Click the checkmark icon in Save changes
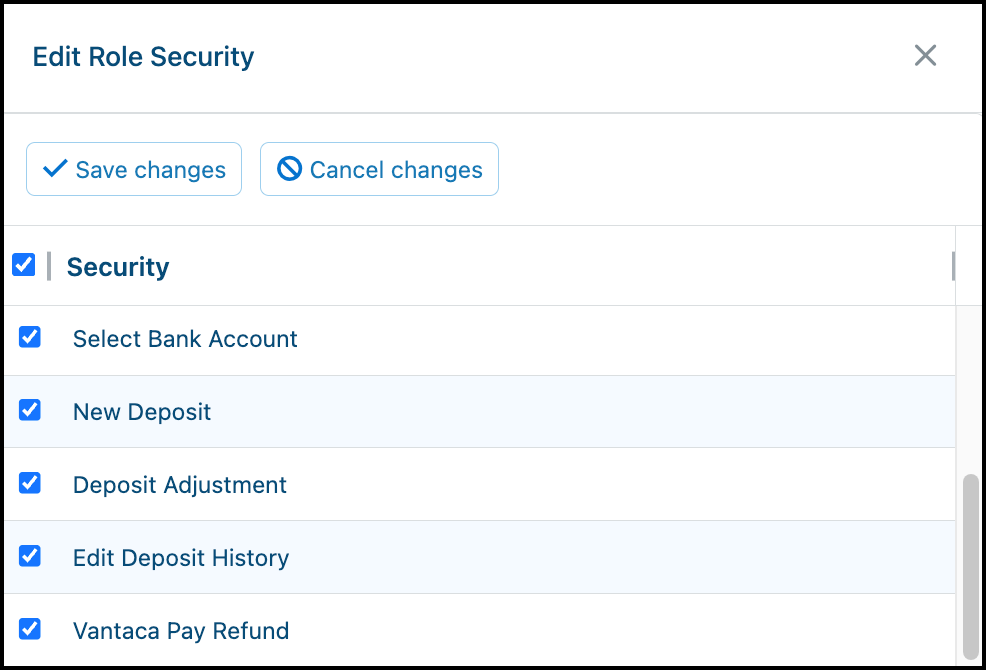The height and width of the screenshot is (670, 986). click(55, 168)
